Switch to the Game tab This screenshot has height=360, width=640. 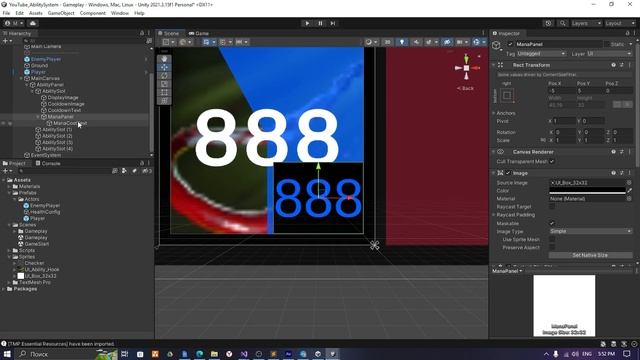pyautogui.click(x=199, y=33)
